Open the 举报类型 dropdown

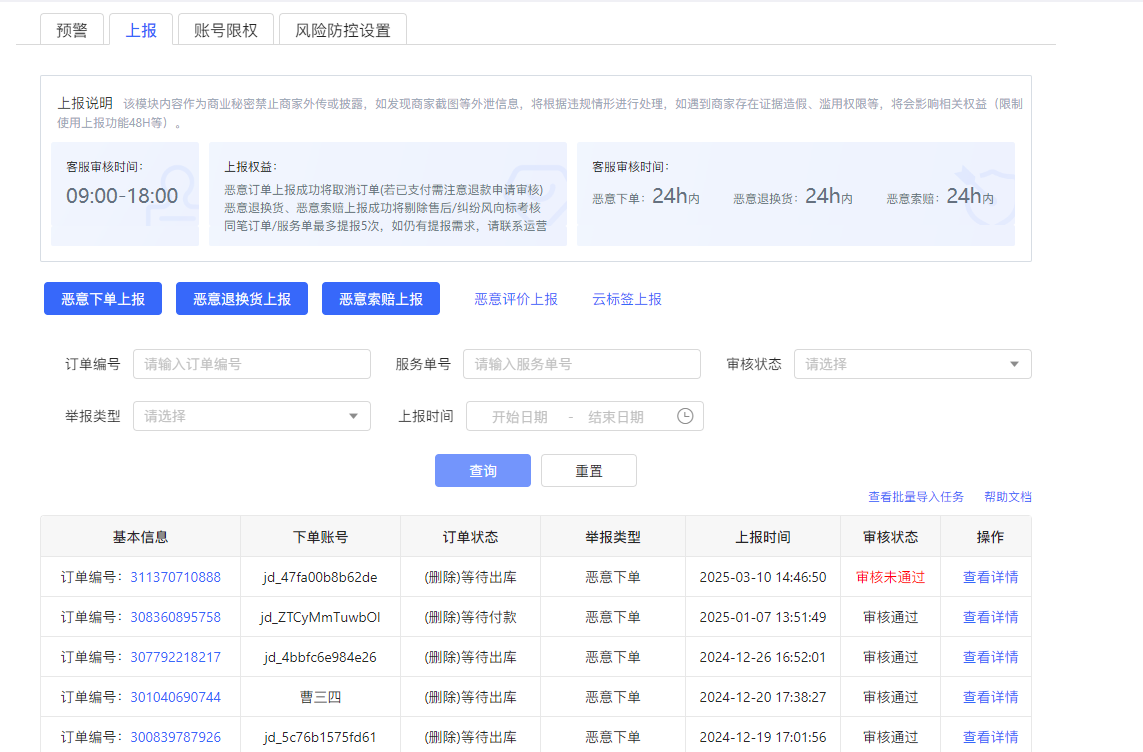click(251, 416)
